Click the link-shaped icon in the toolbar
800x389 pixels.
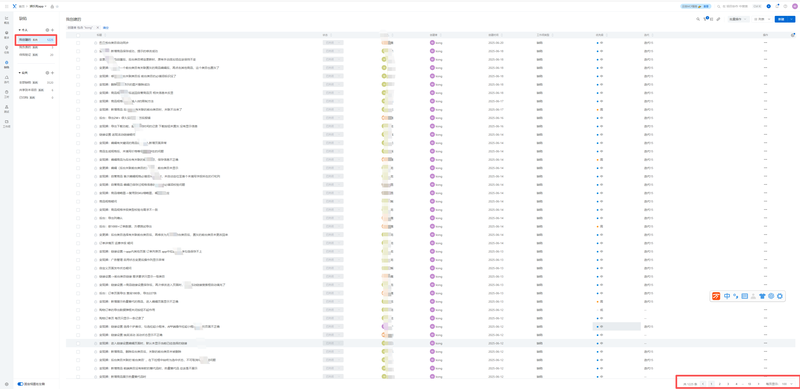718,19
